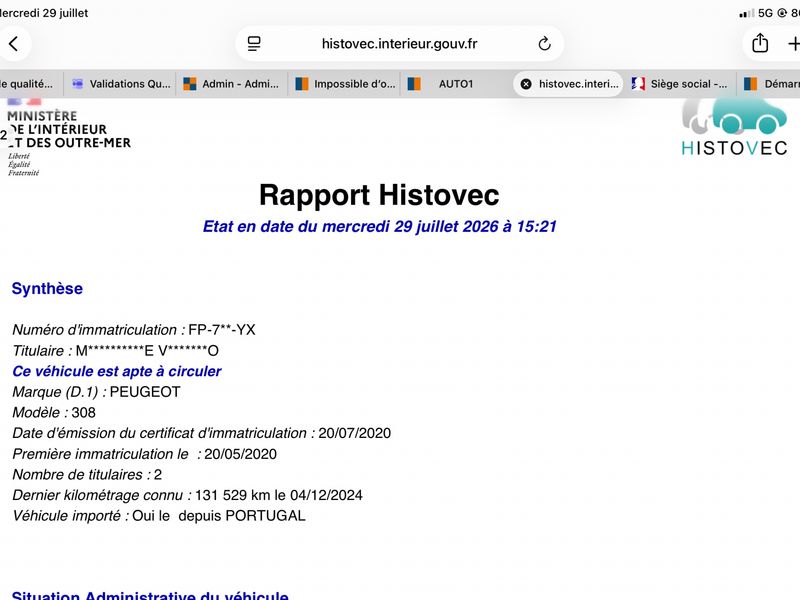Click registration number FP-7**-YX
800x600 pixels.
(221, 330)
